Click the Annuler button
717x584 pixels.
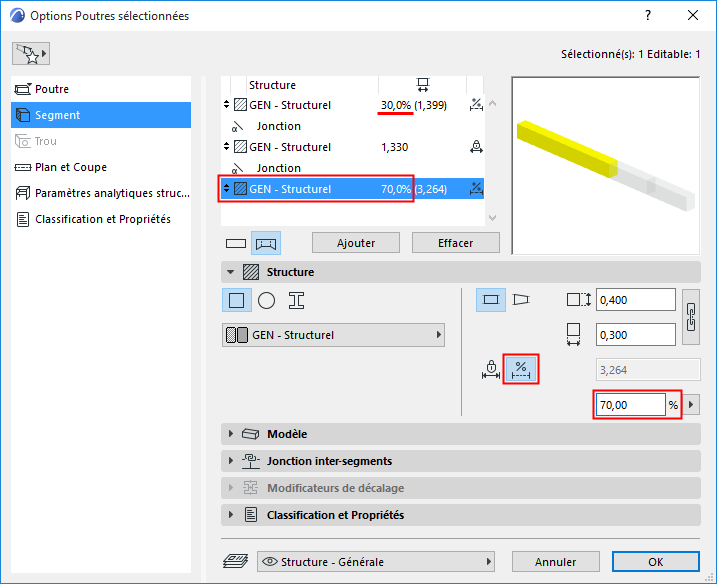coord(556,562)
